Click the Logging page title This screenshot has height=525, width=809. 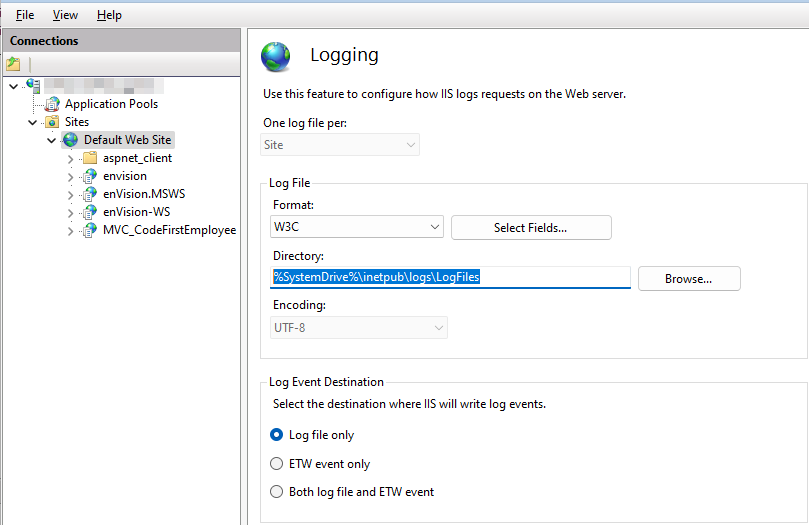pos(344,55)
